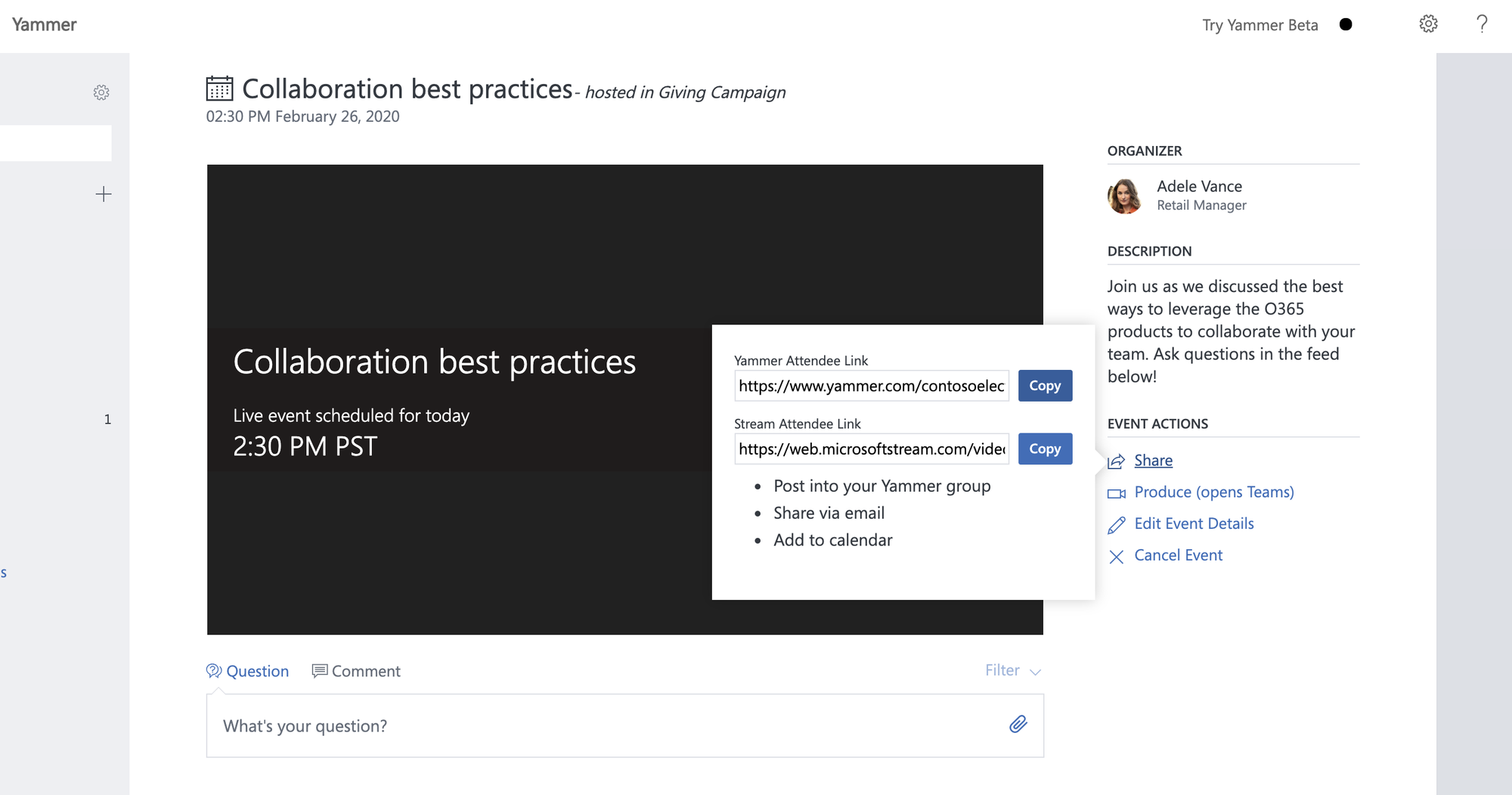Click the calendar icon beside event title

coord(220,89)
